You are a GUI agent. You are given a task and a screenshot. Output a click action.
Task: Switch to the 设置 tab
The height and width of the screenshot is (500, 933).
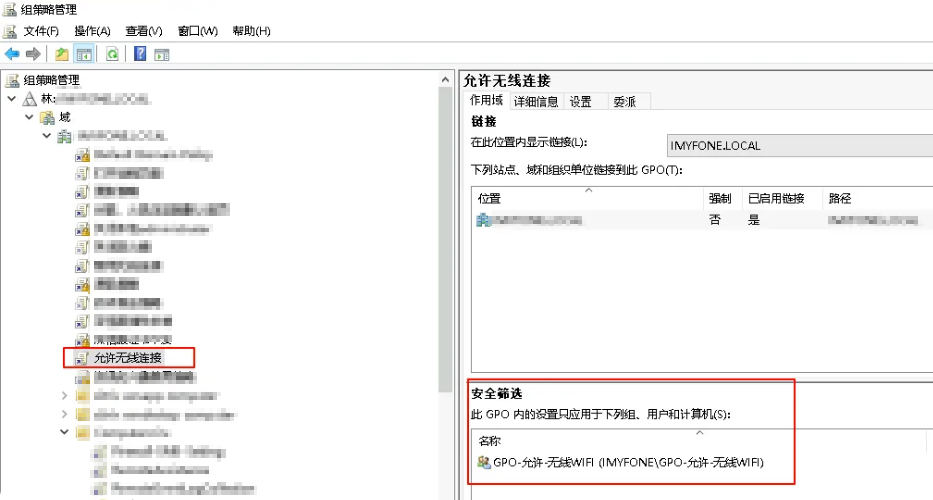pyautogui.click(x=581, y=102)
